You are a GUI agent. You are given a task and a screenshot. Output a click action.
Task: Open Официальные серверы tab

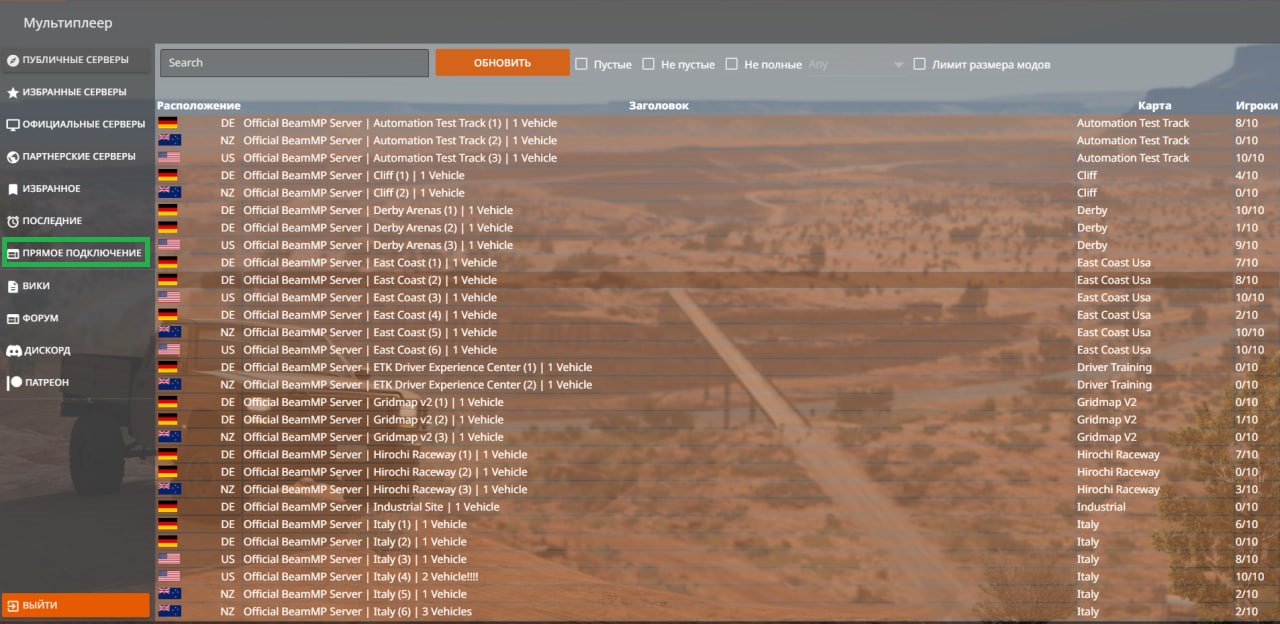coord(76,125)
